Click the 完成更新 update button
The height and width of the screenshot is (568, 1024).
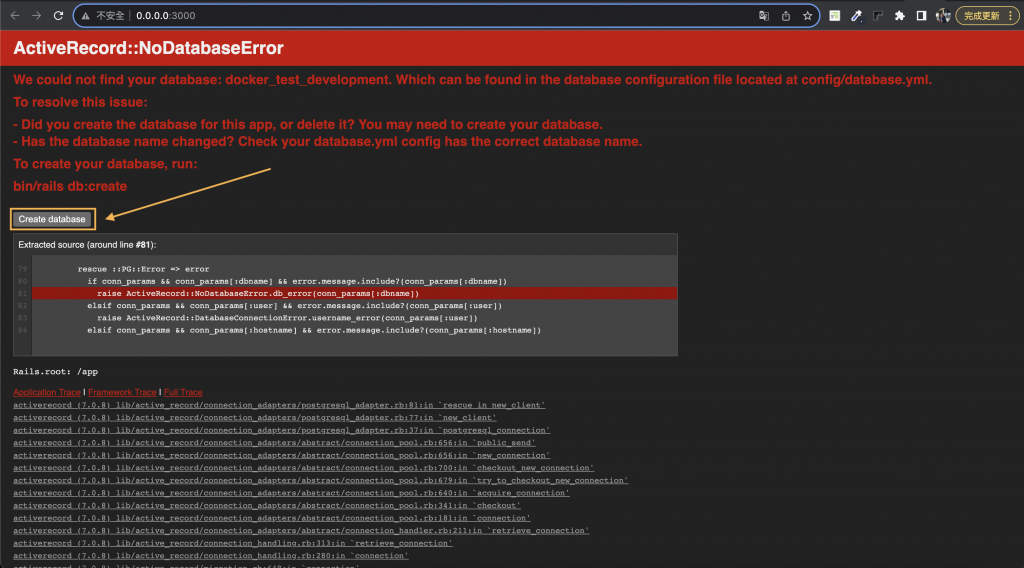[982, 16]
